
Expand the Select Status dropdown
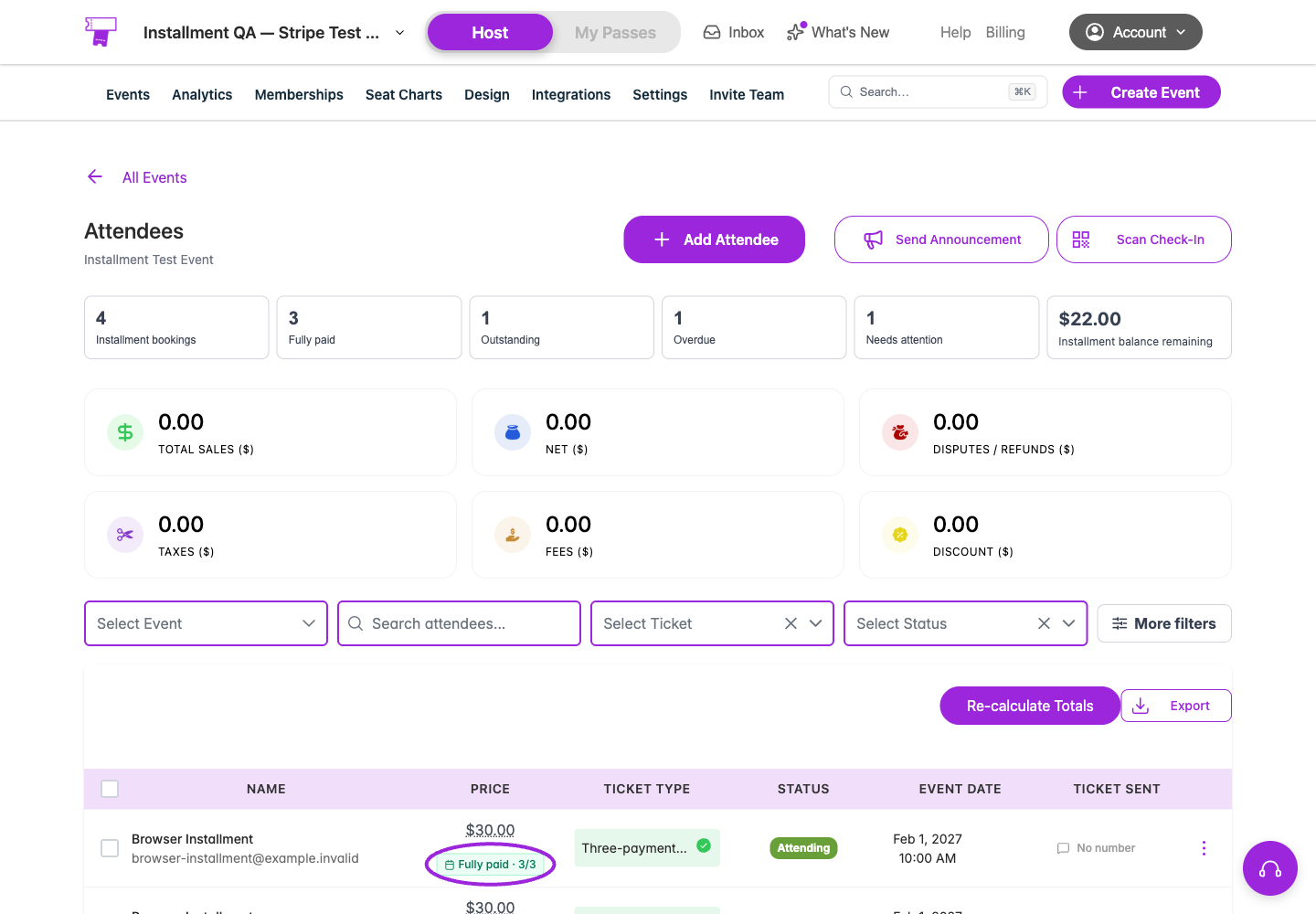tap(1069, 623)
